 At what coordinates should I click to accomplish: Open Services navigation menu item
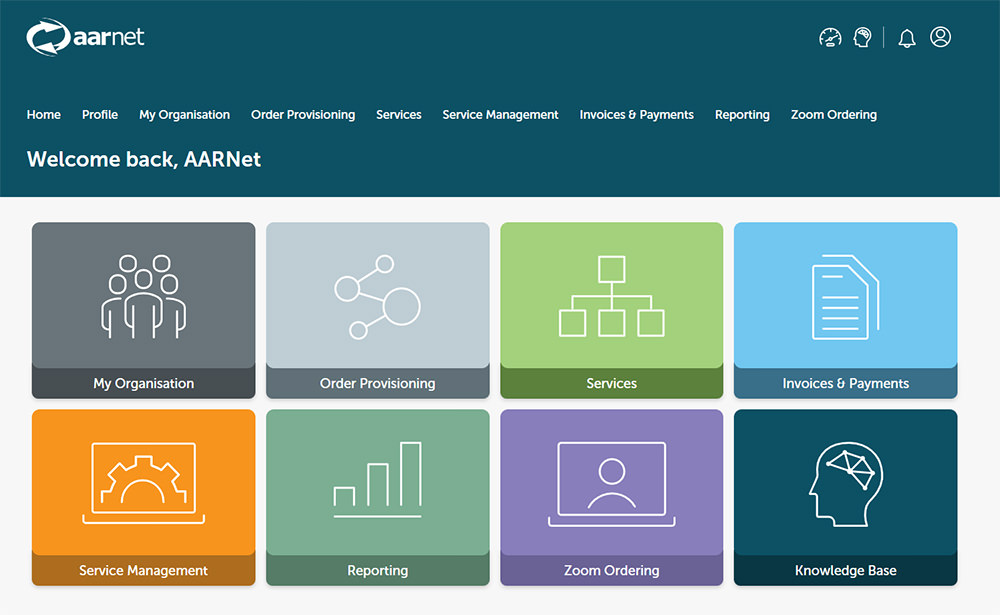click(399, 115)
